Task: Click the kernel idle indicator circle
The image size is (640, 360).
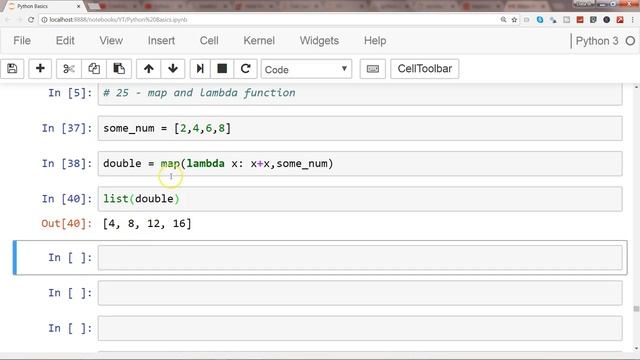Action: pos(630,41)
